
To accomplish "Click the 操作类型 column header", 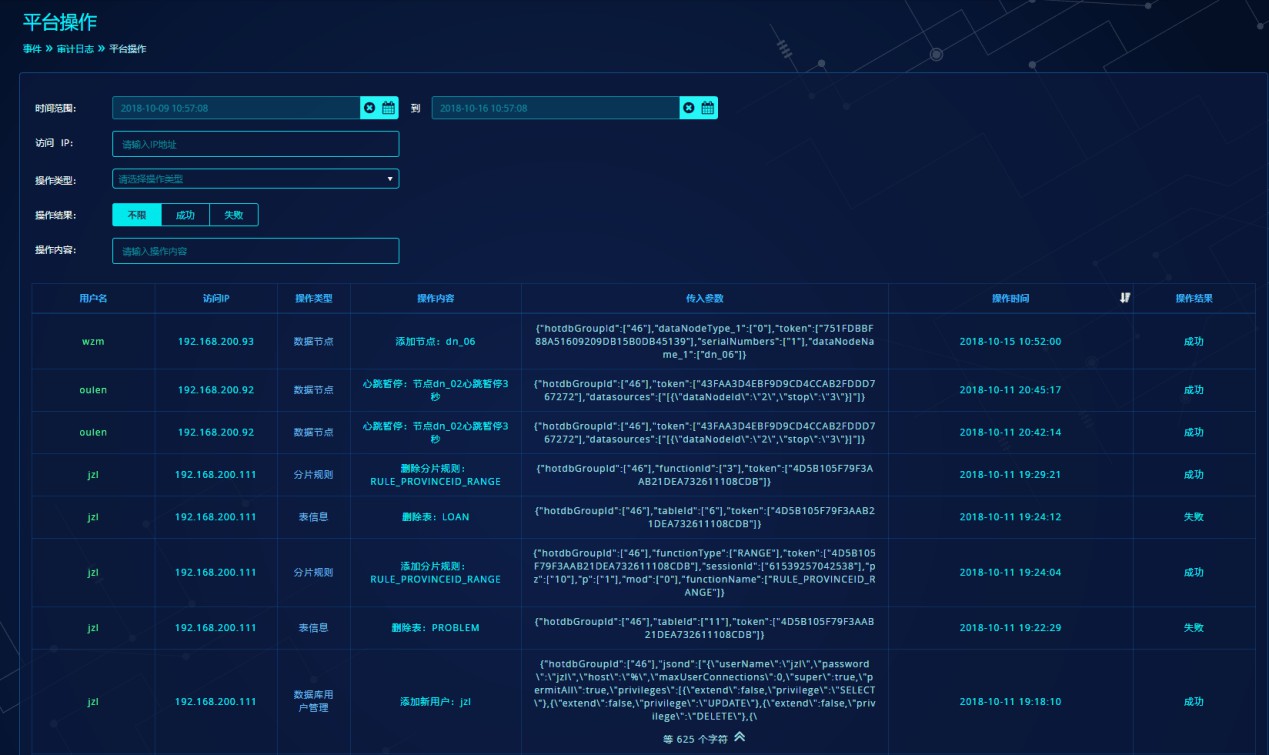I will point(314,298).
